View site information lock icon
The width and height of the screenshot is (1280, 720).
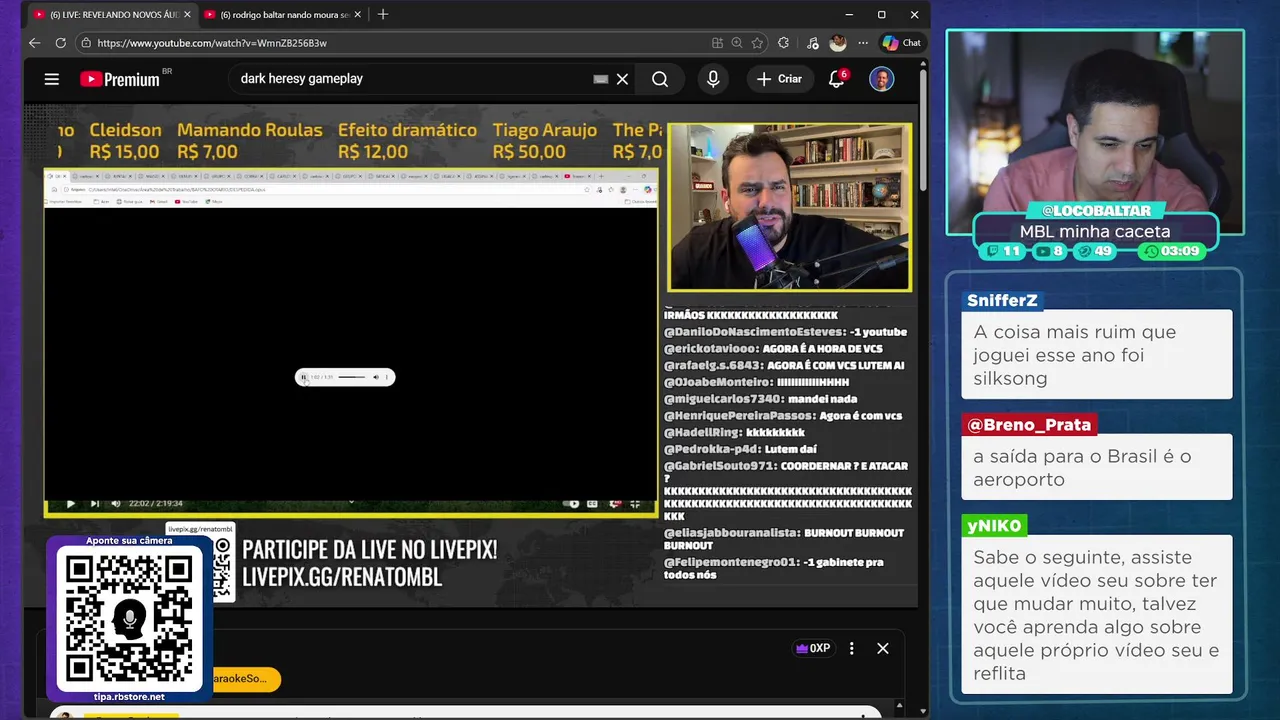pyautogui.click(x=86, y=43)
